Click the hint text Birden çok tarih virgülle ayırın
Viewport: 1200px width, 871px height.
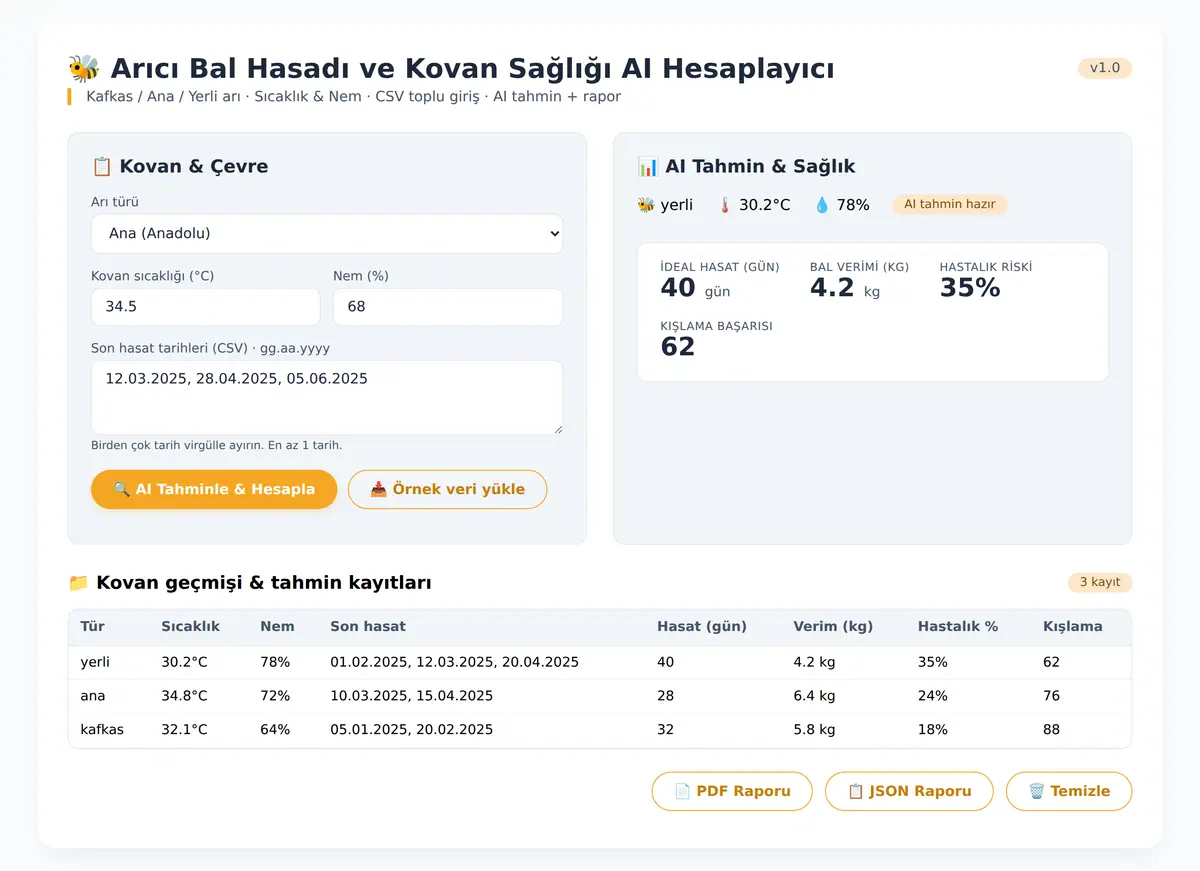click(x=217, y=445)
